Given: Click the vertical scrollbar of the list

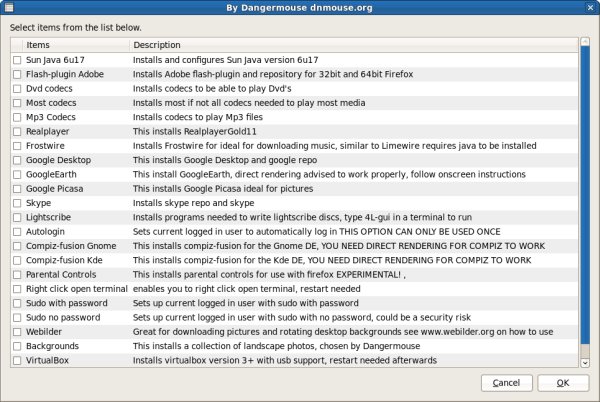Looking at the screenshot, I should tap(583, 200).
